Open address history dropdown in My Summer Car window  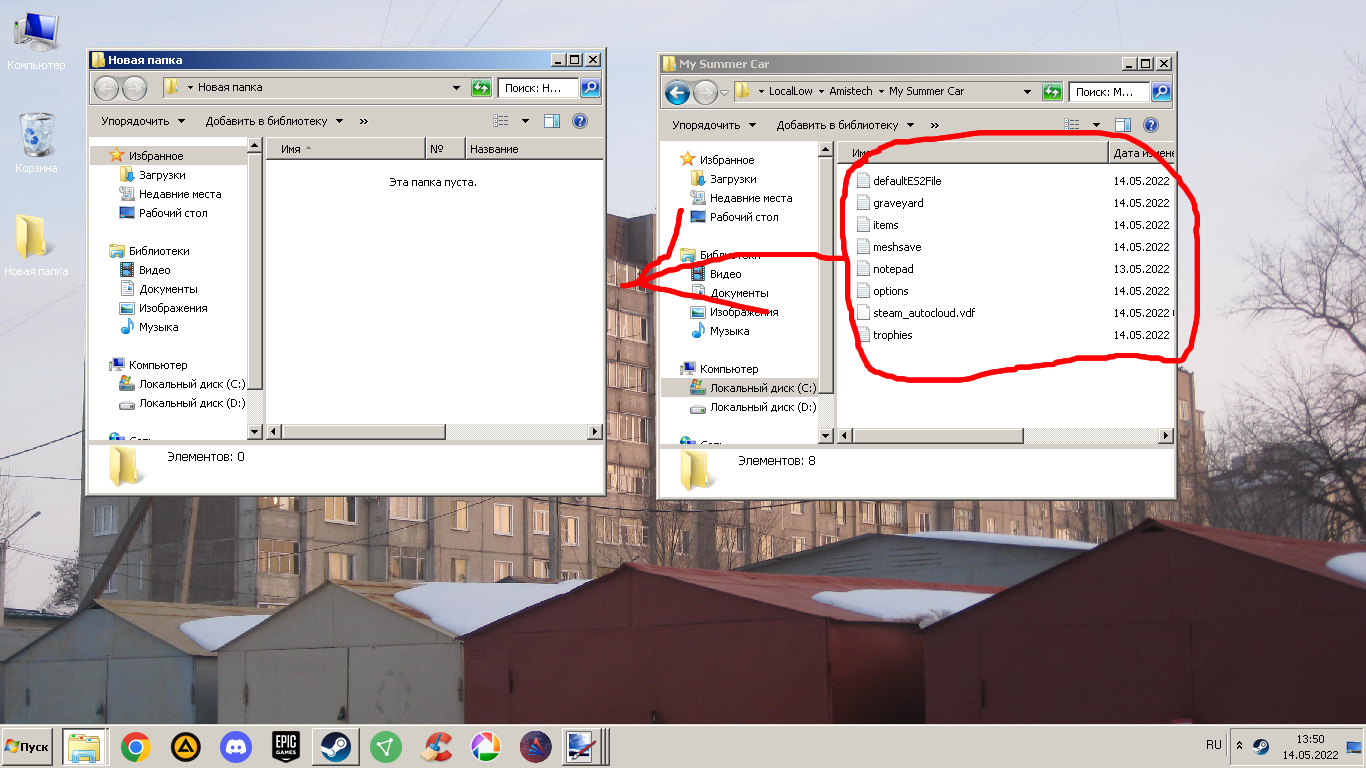tap(1027, 92)
